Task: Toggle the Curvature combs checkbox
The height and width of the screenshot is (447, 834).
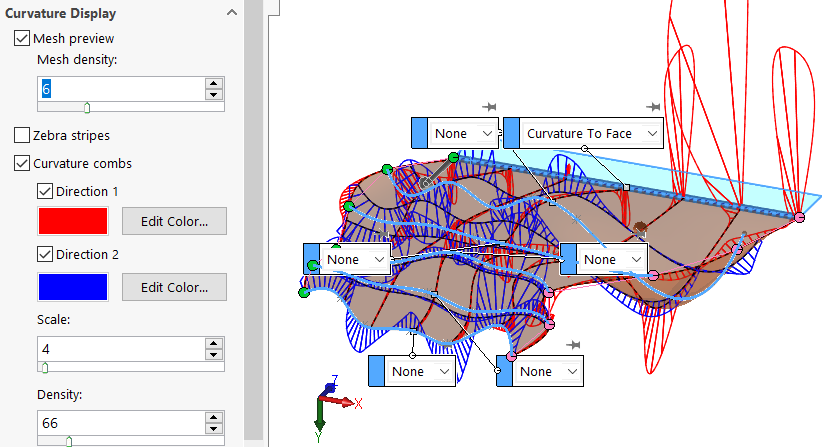Action: tap(22, 163)
